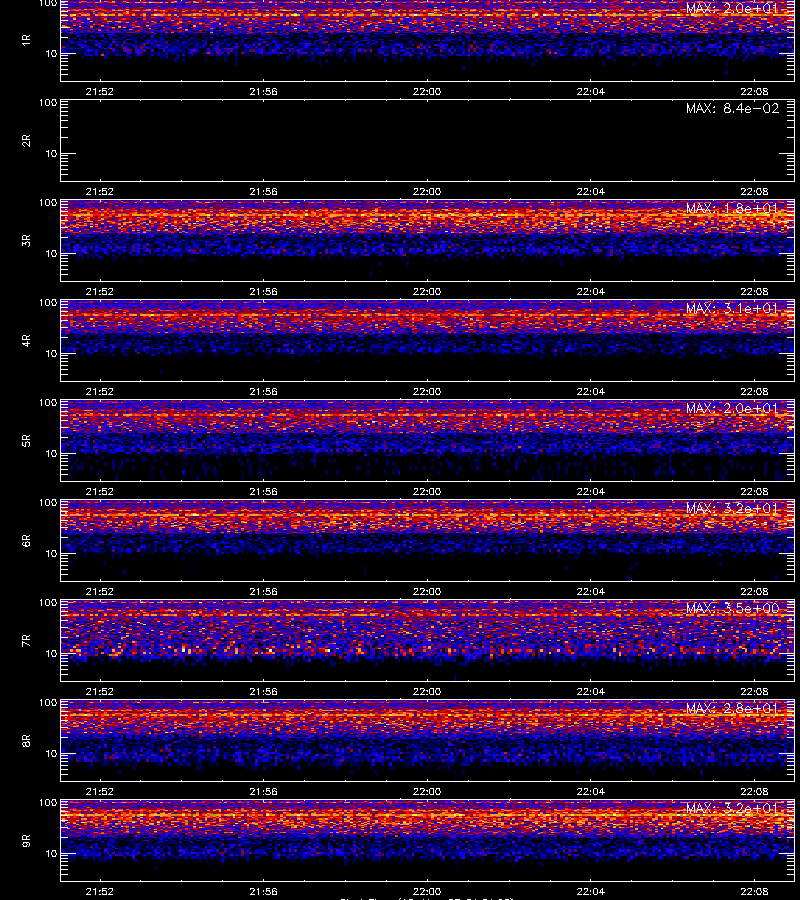Select the 4R axis label

pyautogui.click(x=26, y=340)
